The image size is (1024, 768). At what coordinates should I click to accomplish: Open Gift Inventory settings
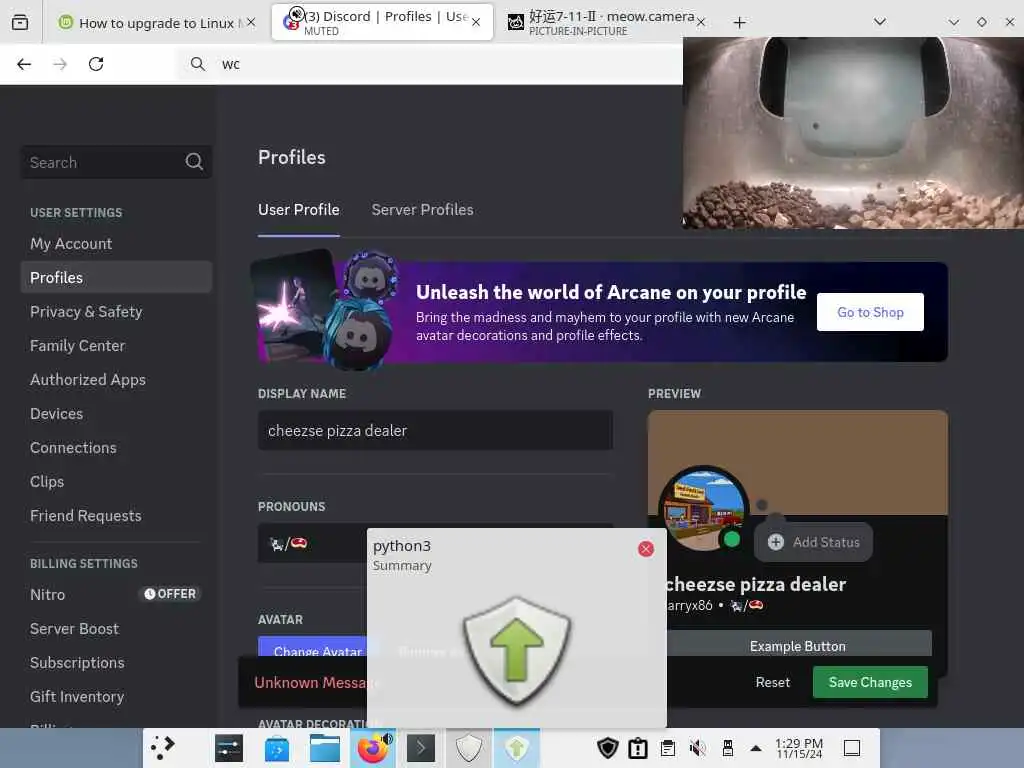pyautogui.click(x=116, y=696)
